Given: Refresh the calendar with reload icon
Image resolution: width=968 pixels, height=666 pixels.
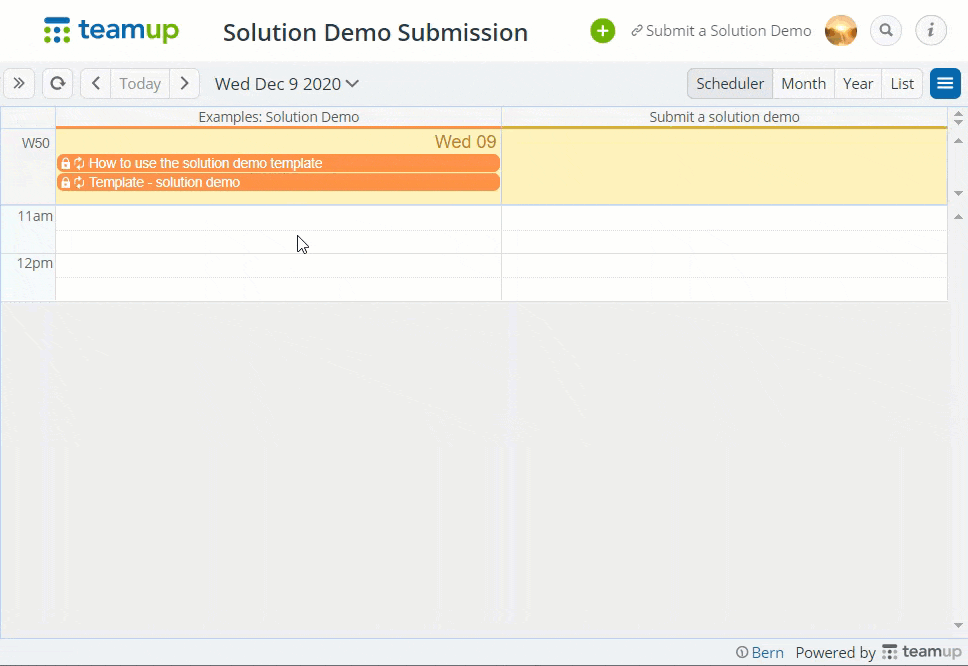Looking at the screenshot, I should [x=57, y=83].
